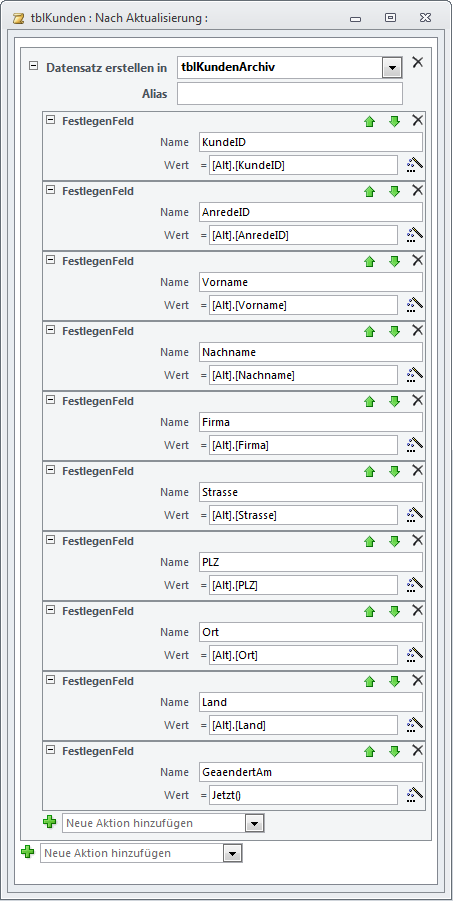Screen dimensions: 453x901
Task: Open expression builder for Ort value
Action: click(x=414, y=654)
